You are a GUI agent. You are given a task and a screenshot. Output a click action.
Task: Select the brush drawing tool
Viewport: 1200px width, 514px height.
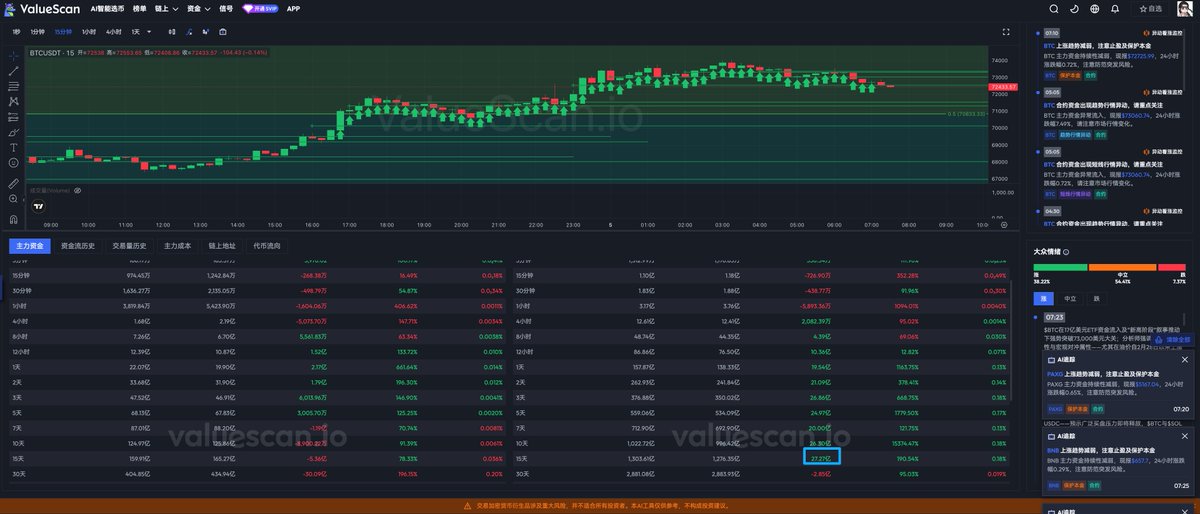tap(14, 132)
